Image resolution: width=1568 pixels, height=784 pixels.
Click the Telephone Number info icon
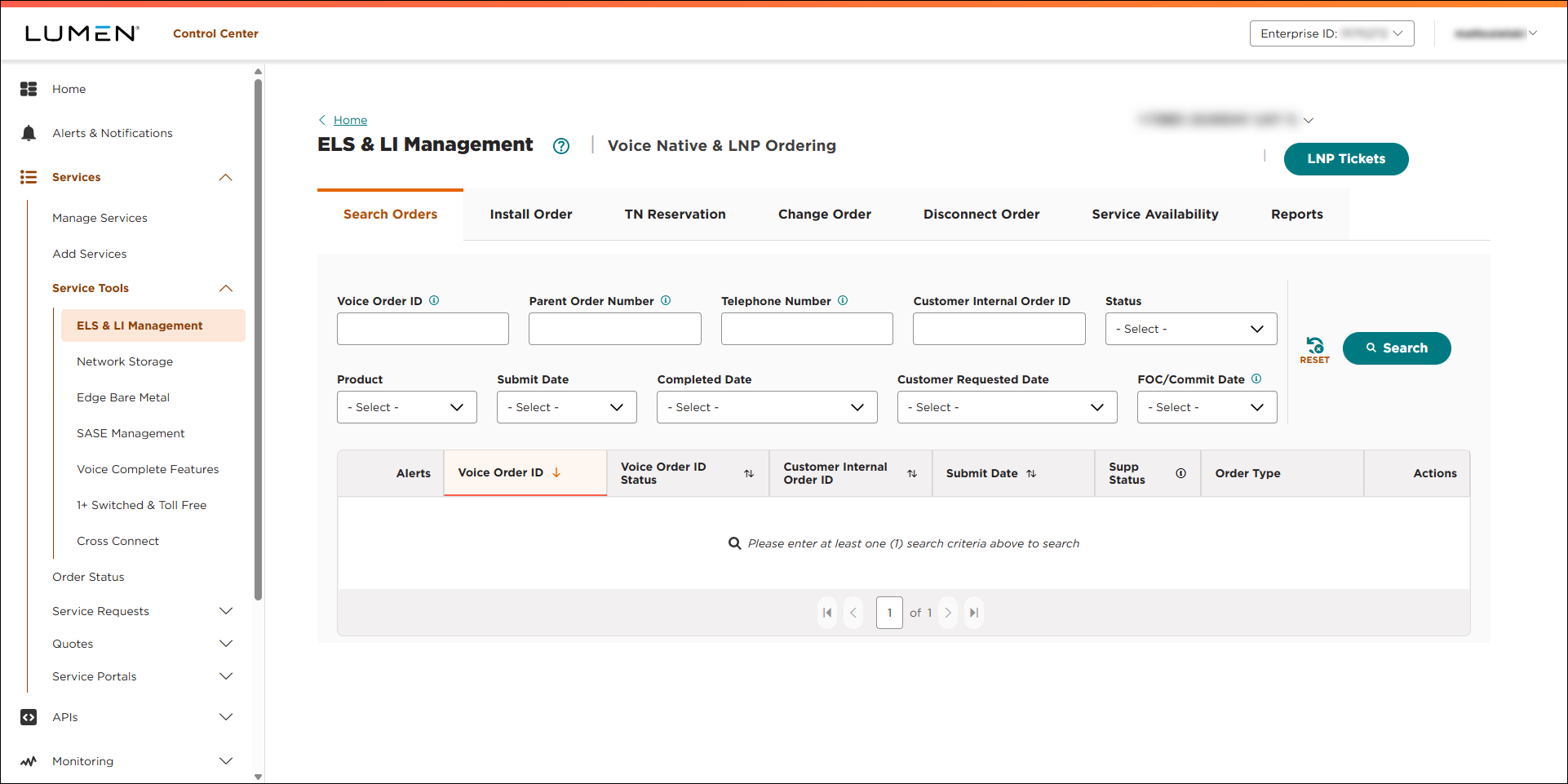(x=843, y=300)
